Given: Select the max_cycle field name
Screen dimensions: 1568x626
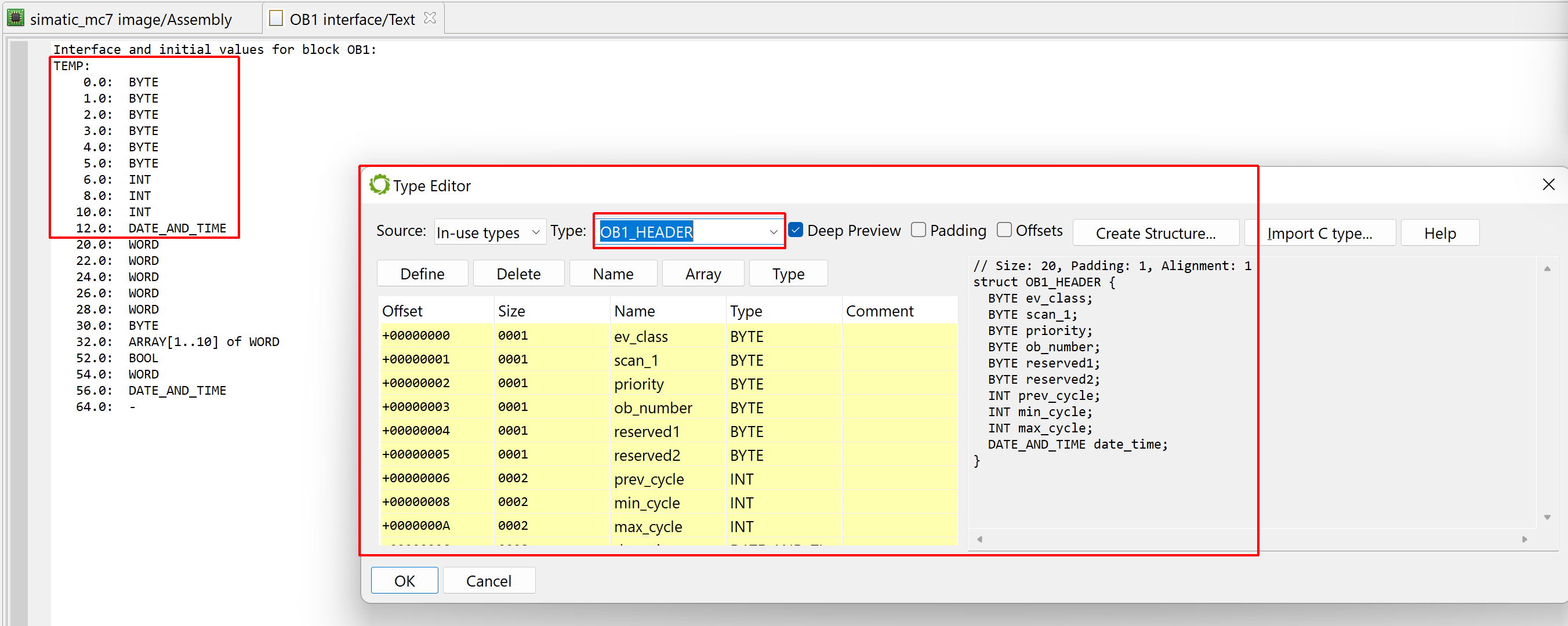Looking at the screenshot, I should point(648,526).
